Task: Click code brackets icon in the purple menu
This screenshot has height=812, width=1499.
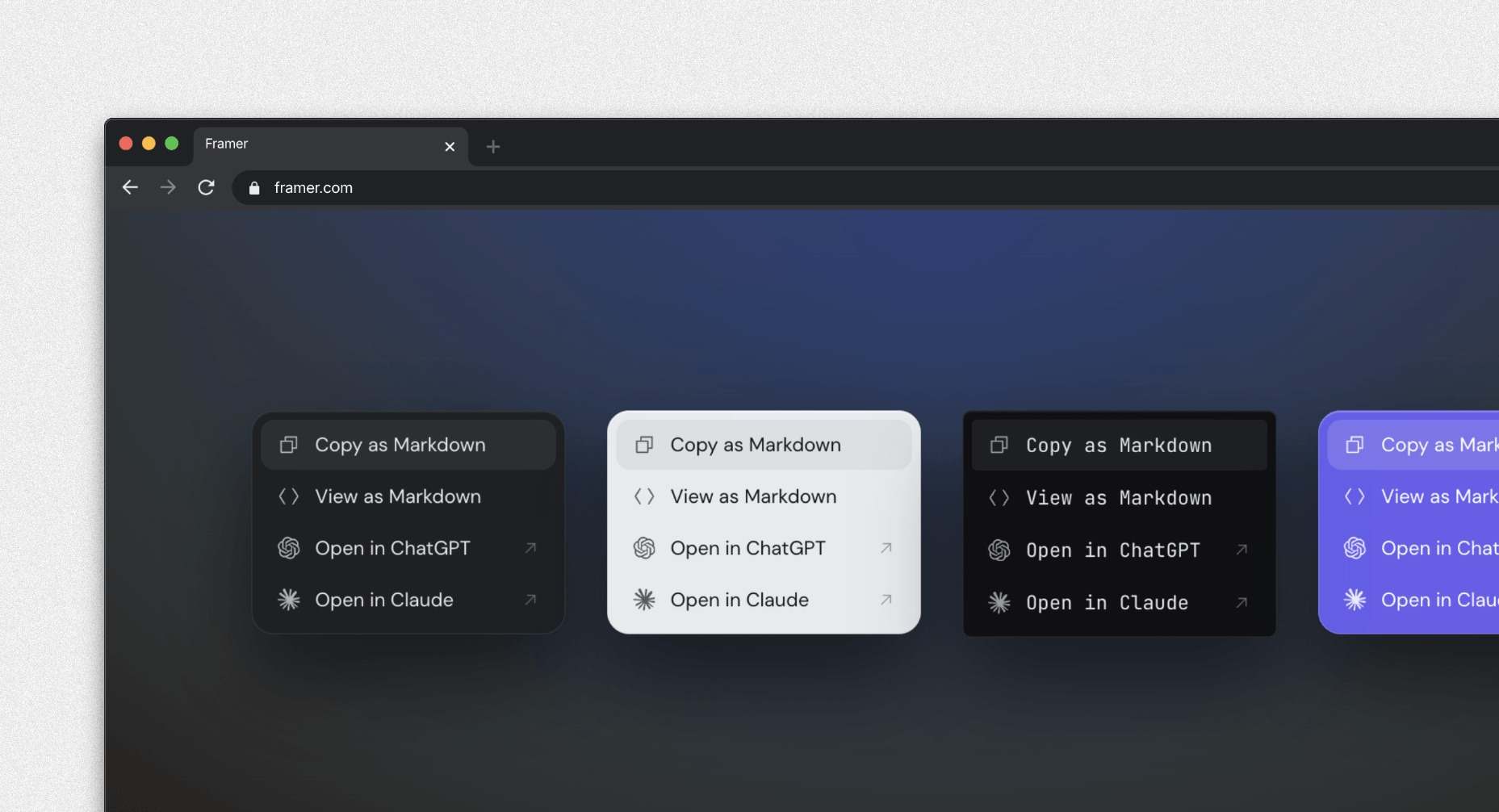Action: [x=1355, y=496]
